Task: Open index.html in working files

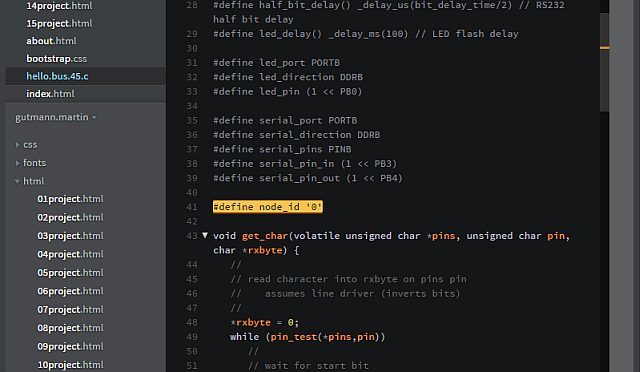Action: (x=50, y=94)
